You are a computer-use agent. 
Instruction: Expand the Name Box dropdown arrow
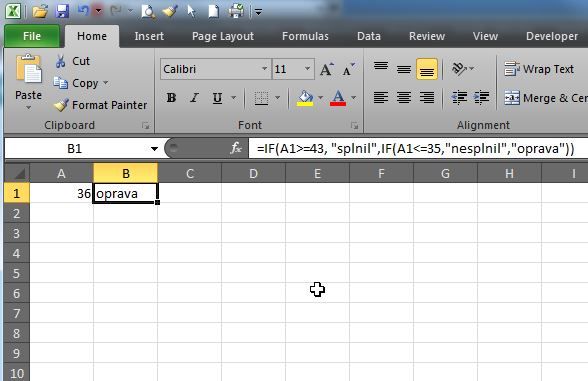coord(154,149)
